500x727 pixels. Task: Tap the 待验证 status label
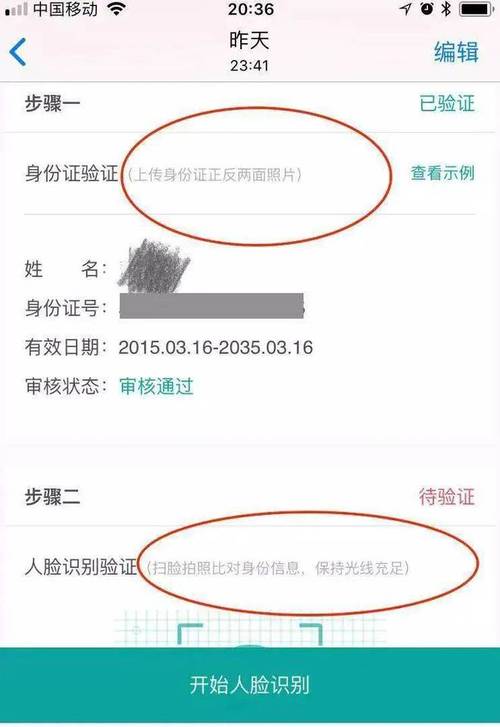coord(447,497)
